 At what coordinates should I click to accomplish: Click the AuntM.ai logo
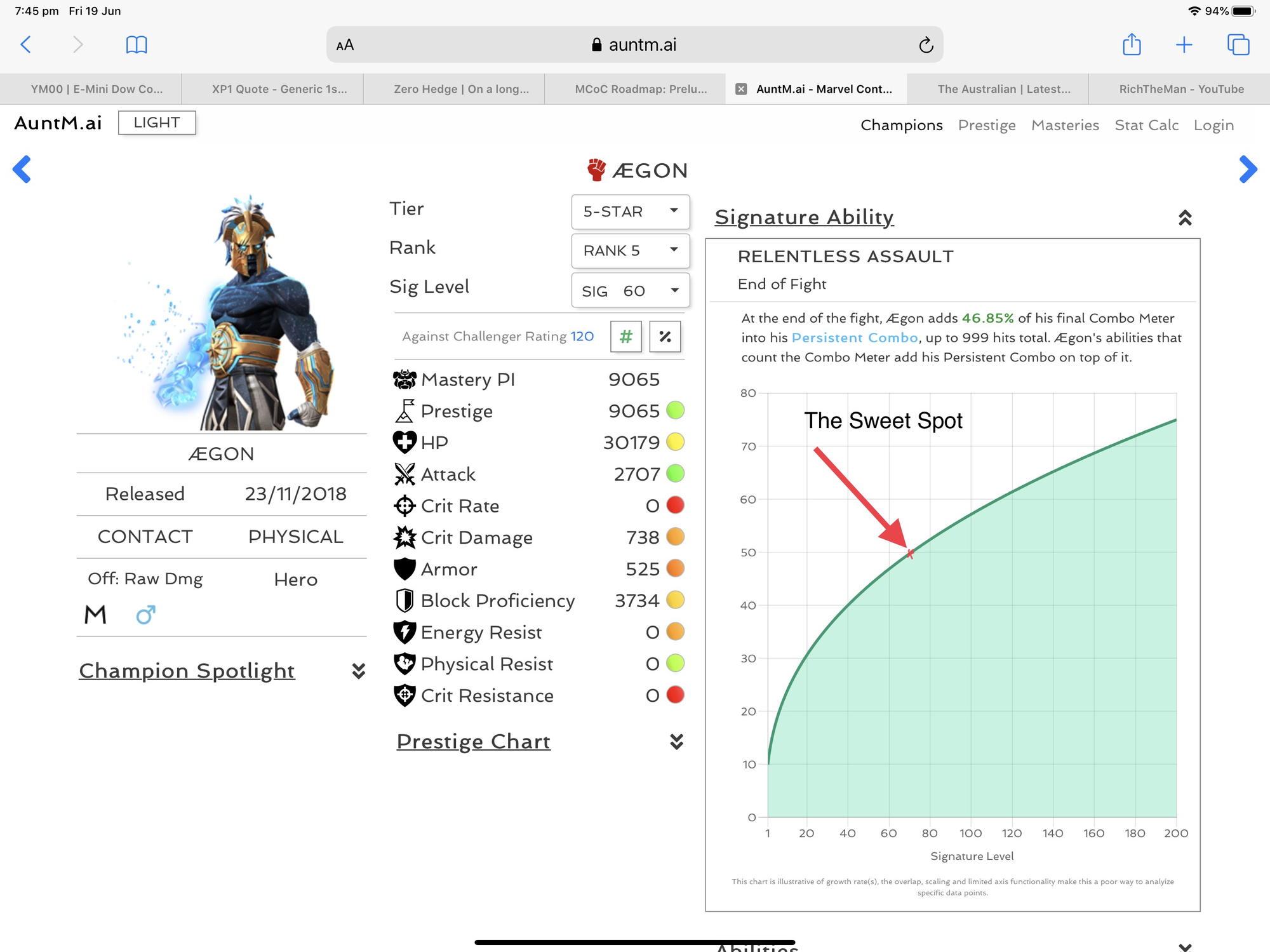click(x=58, y=123)
